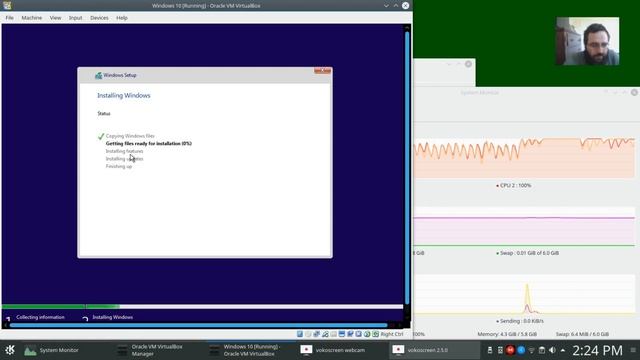Select Windows 10 (Running) taskbar entry

pyautogui.click(x=251, y=350)
